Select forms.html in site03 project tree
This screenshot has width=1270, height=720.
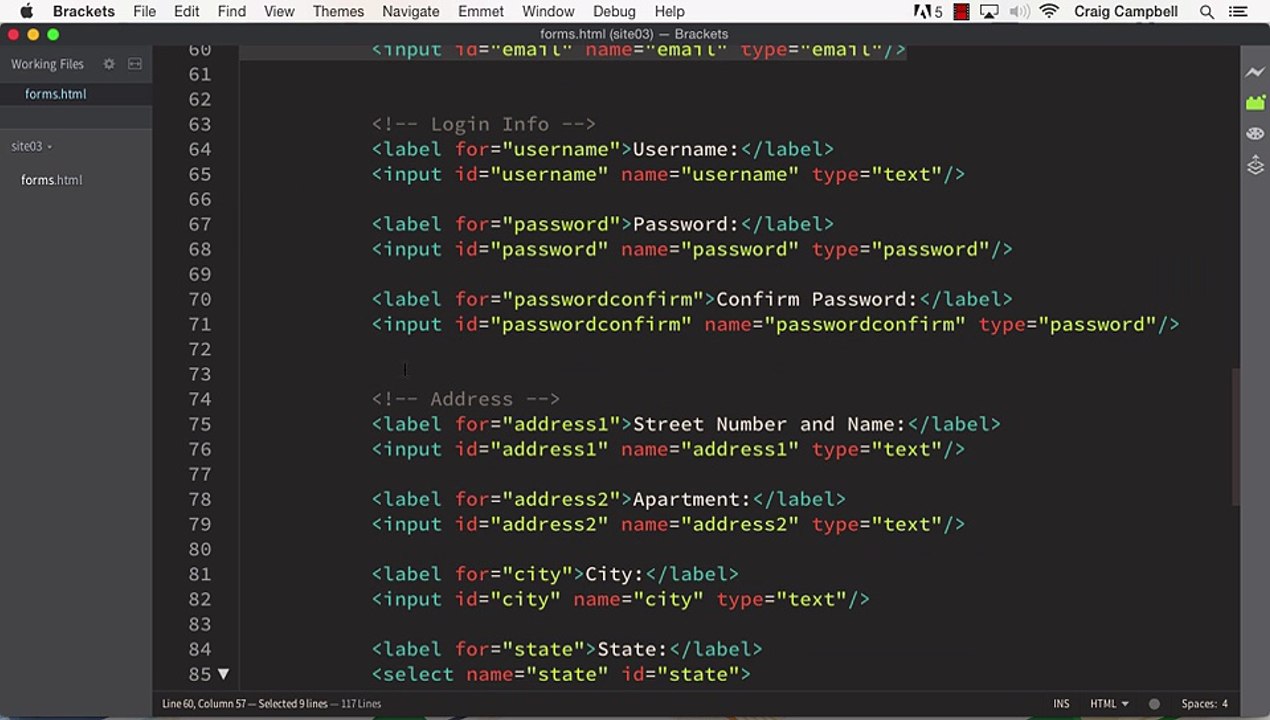pos(52,180)
